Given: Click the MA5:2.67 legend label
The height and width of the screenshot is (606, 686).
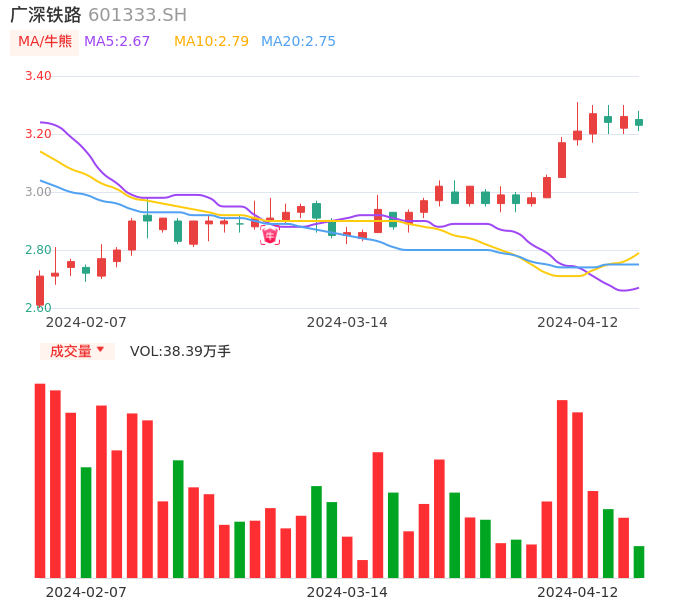Looking at the screenshot, I should tap(117, 42).
